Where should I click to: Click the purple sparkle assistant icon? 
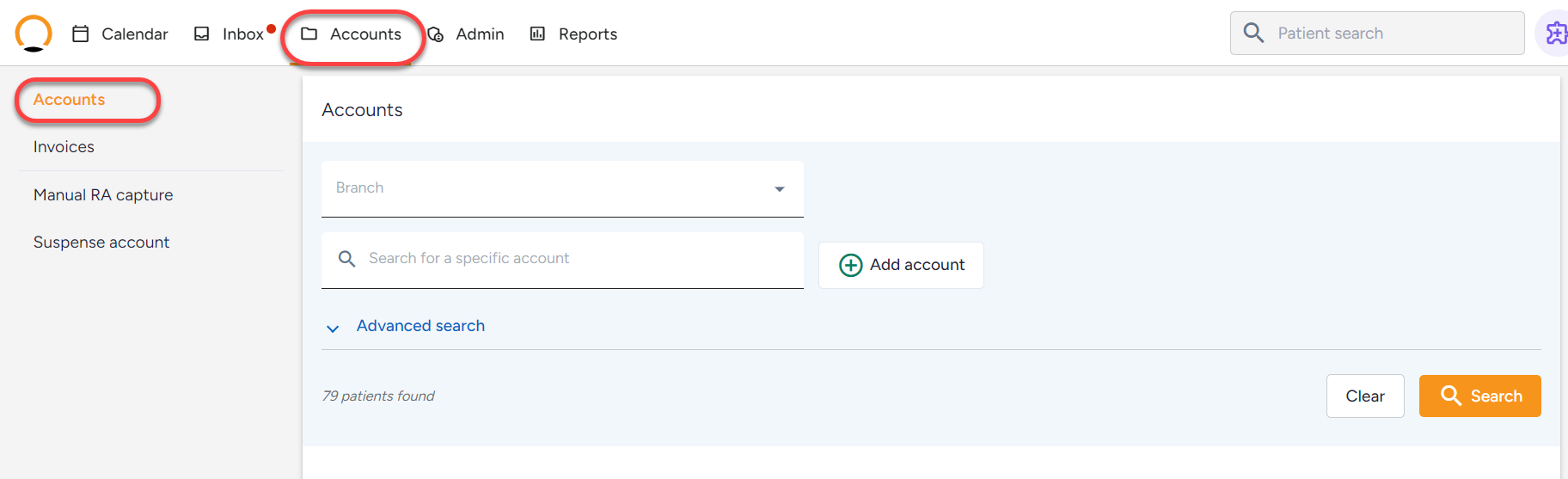pos(1556,34)
